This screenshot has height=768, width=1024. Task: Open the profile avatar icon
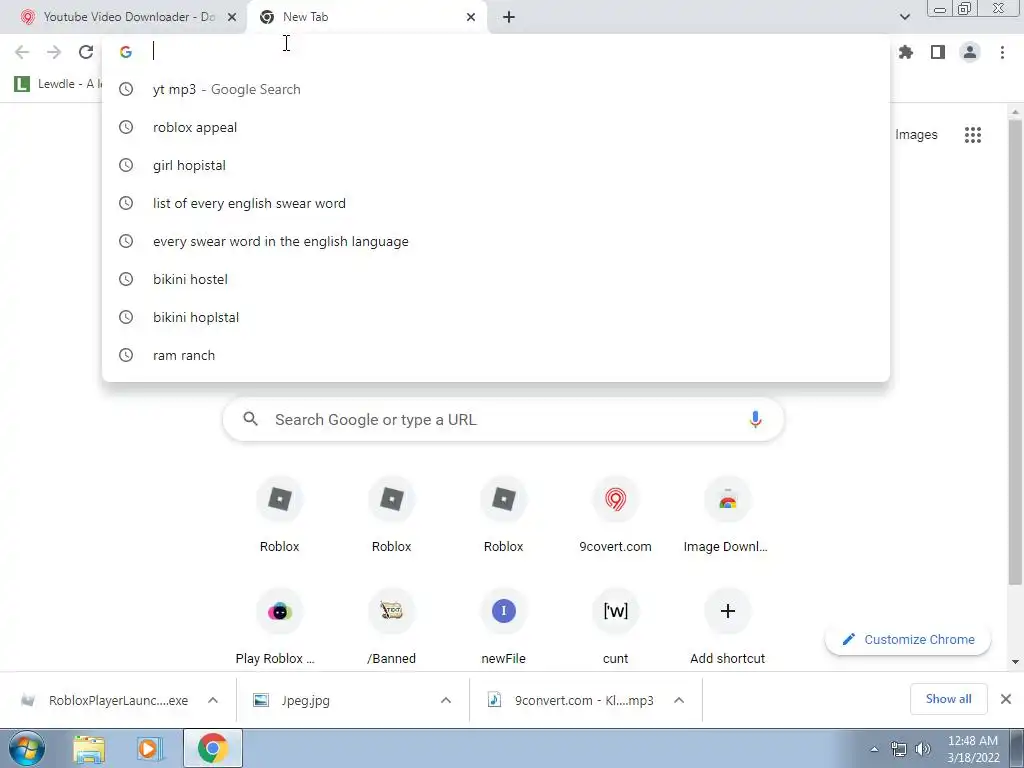(970, 52)
